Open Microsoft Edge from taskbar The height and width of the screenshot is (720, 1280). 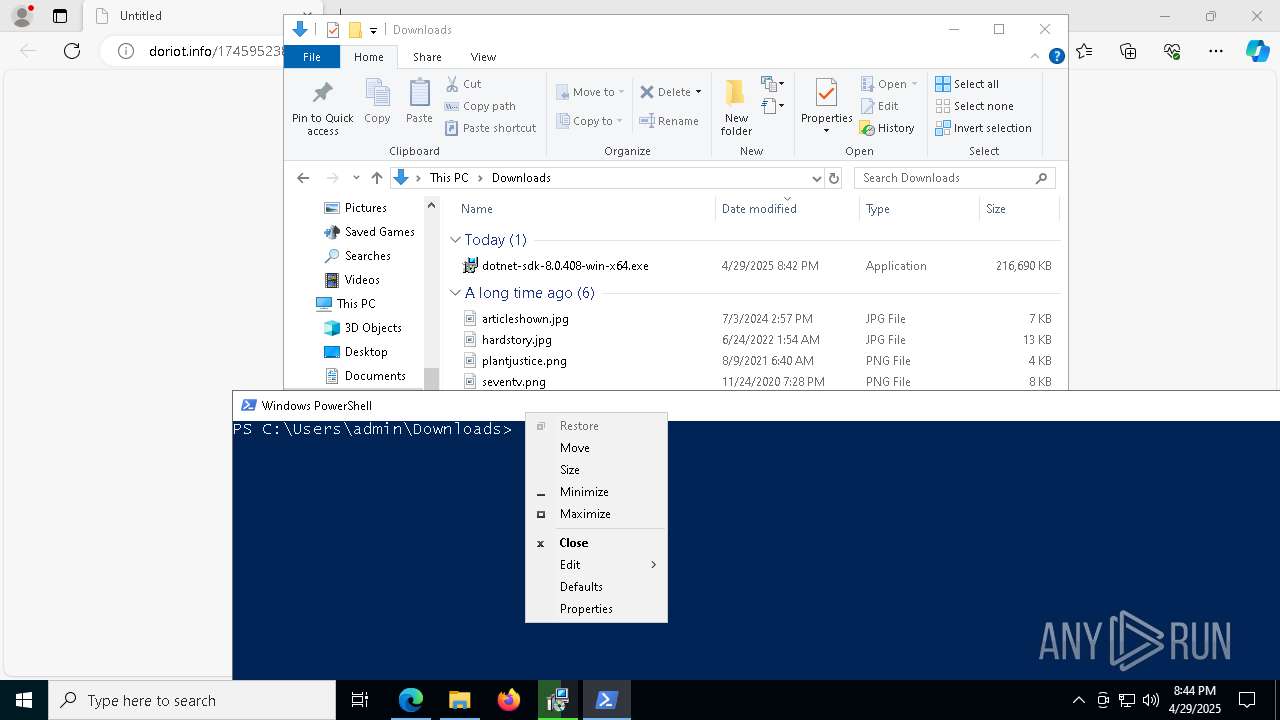click(411, 700)
